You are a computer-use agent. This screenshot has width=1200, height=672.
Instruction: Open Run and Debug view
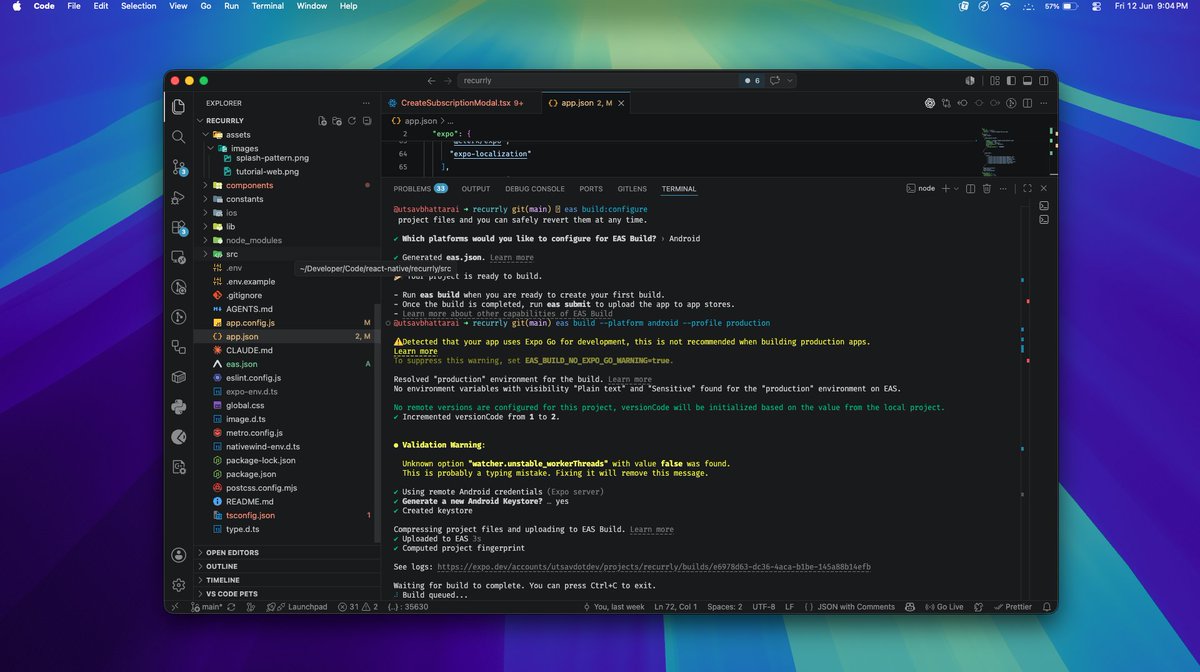[x=178, y=197]
